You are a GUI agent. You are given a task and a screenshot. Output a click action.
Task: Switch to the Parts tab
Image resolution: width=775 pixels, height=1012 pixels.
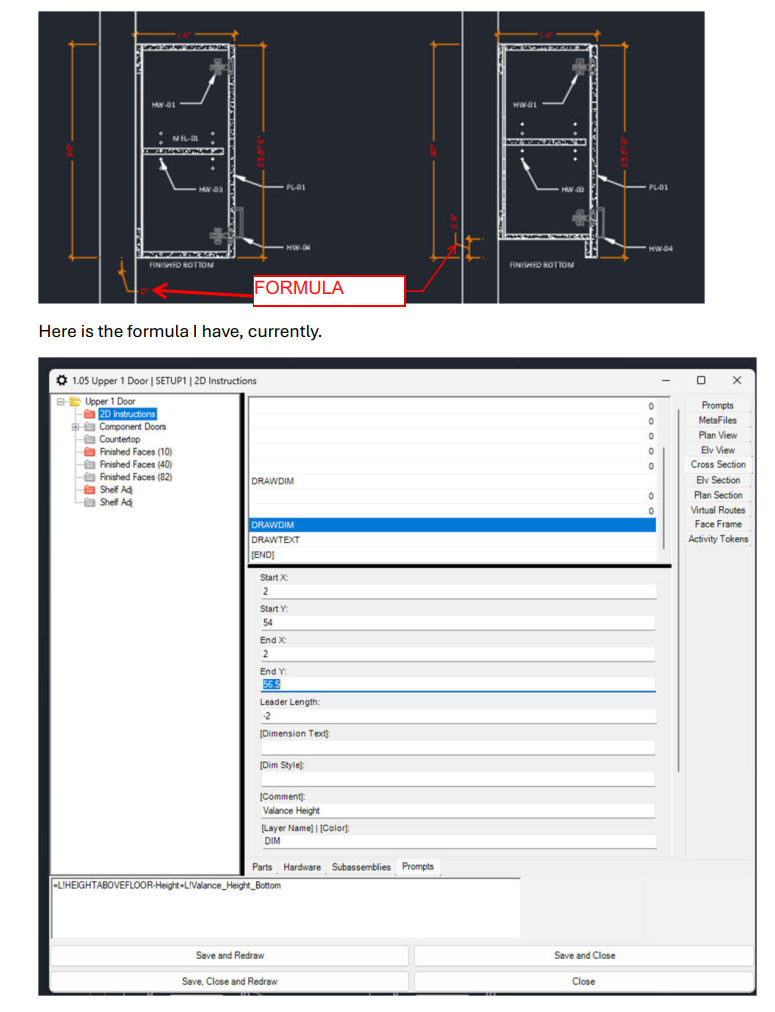(262, 867)
